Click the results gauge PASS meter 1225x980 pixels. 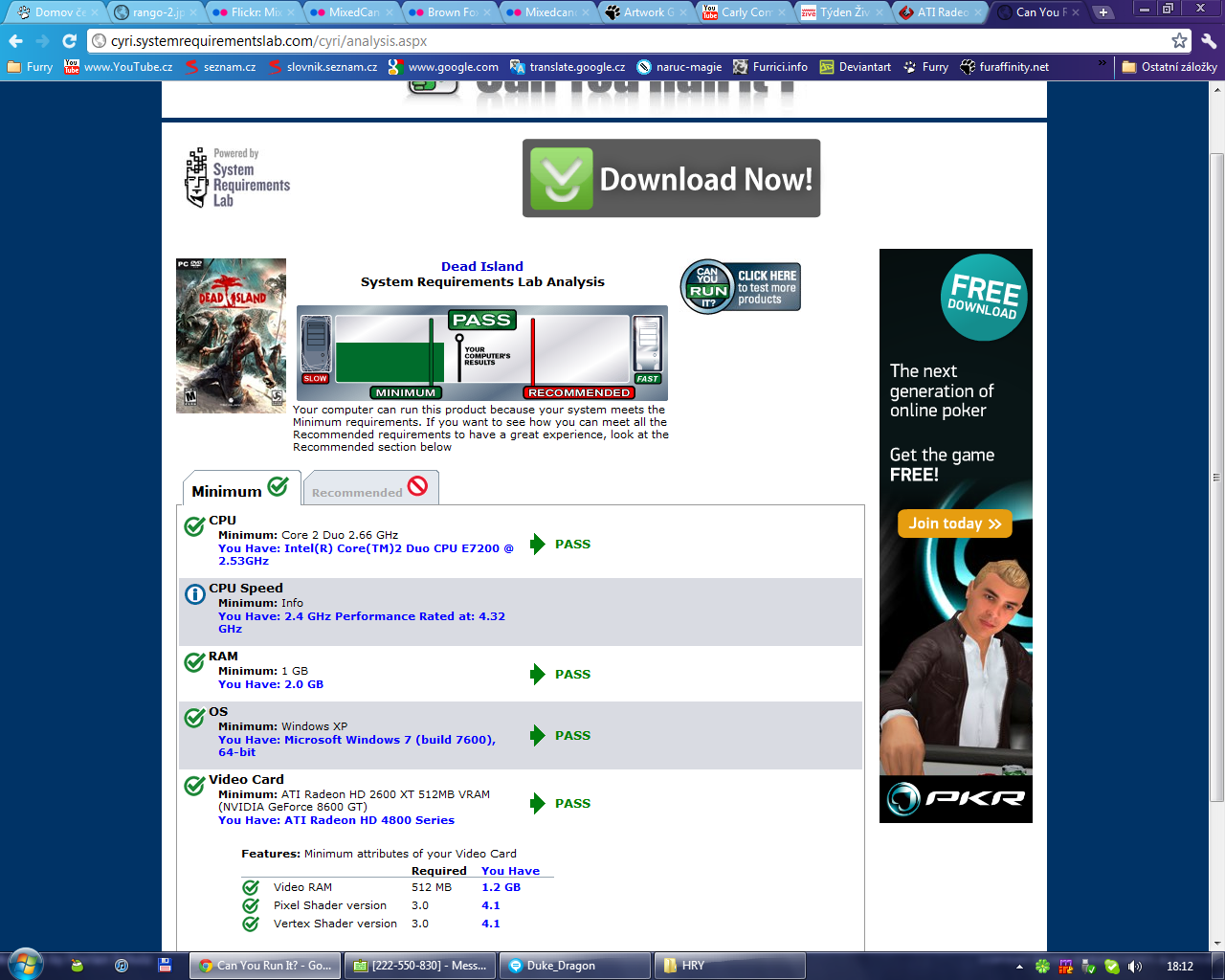click(482, 353)
